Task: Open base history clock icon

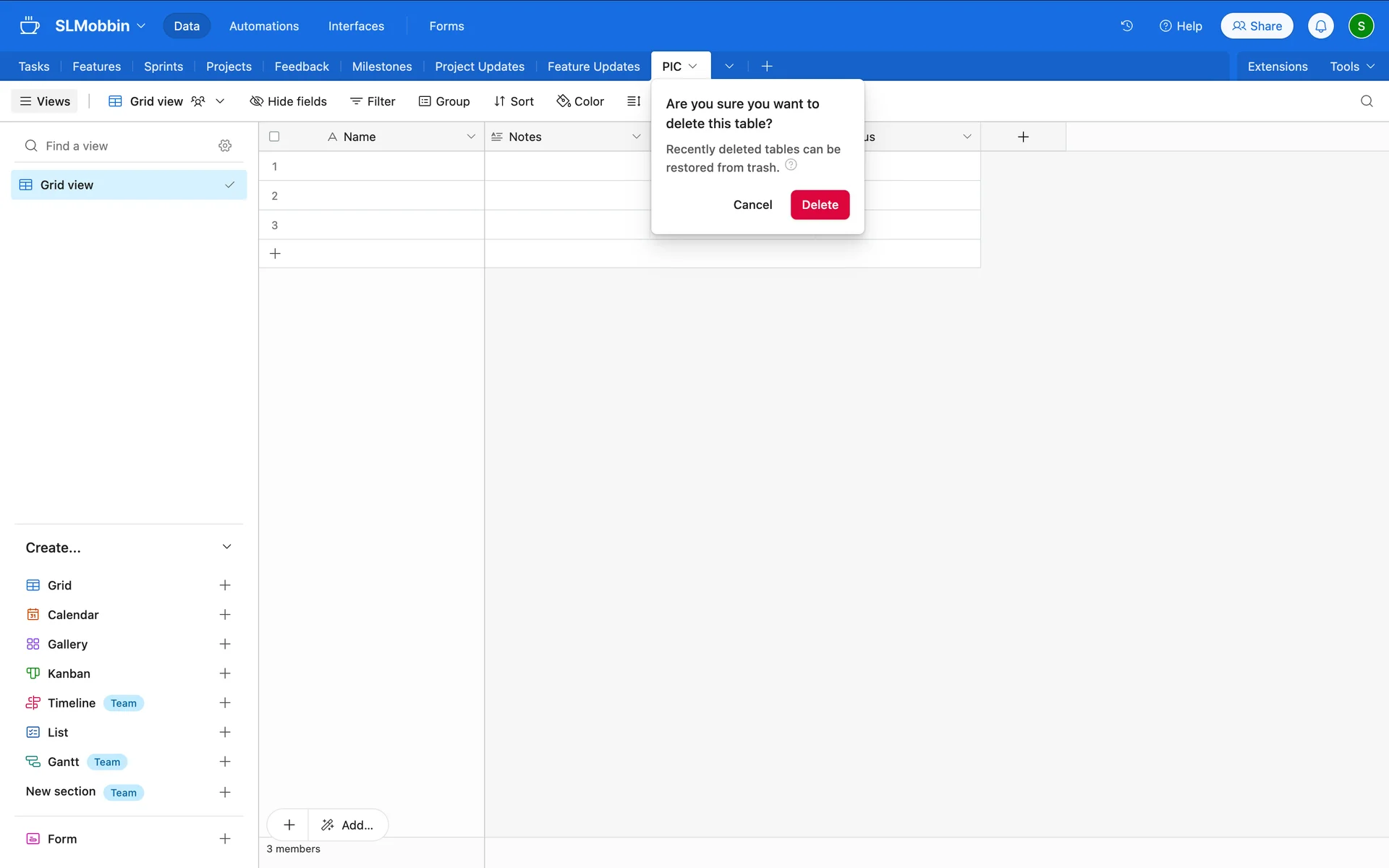Action: tap(1126, 26)
